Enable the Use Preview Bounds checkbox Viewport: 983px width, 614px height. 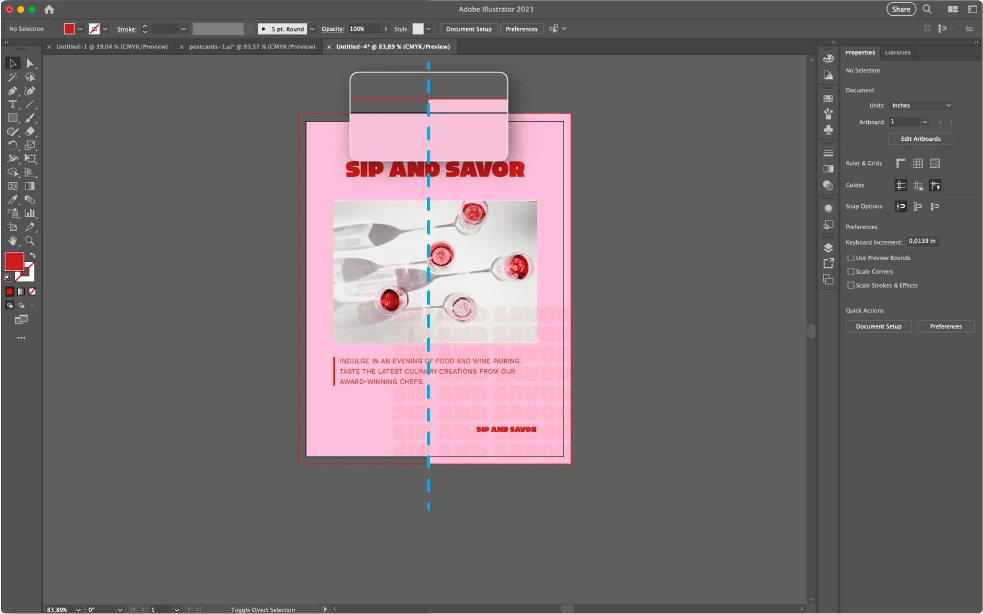tap(850, 257)
